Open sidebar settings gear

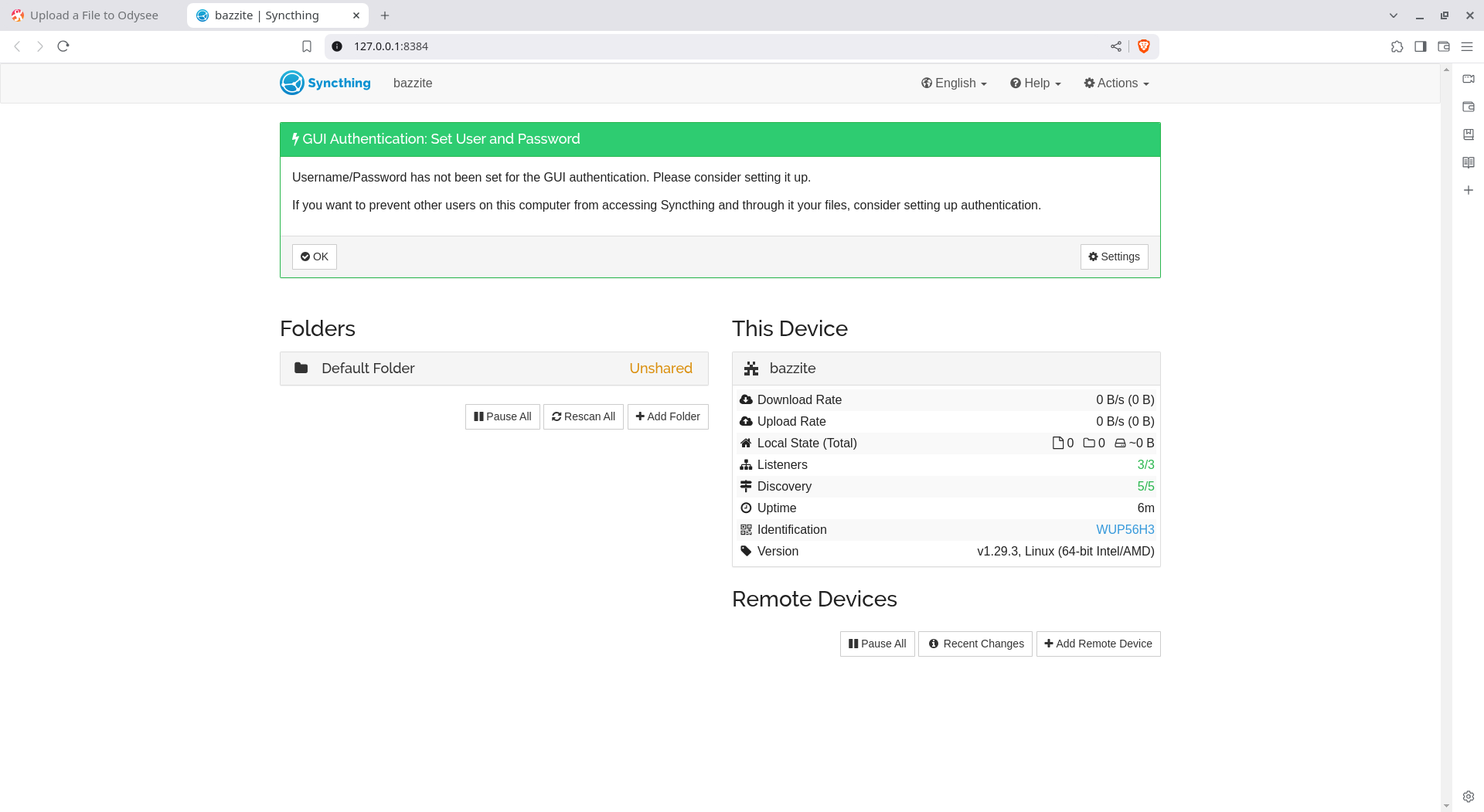click(1469, 797)
